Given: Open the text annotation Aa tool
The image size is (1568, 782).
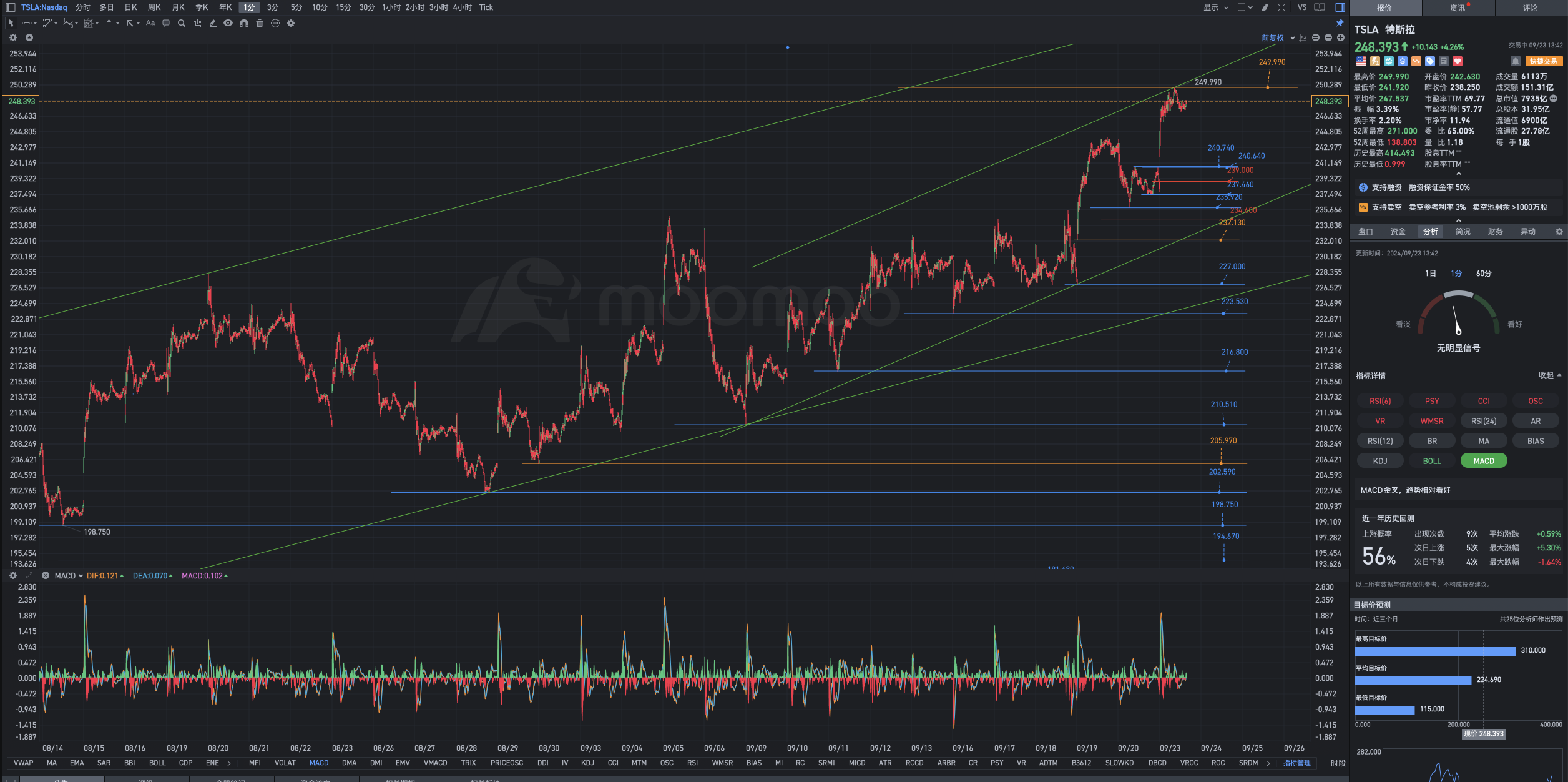Looking at the screenshot, I should (x=150, y=23).
